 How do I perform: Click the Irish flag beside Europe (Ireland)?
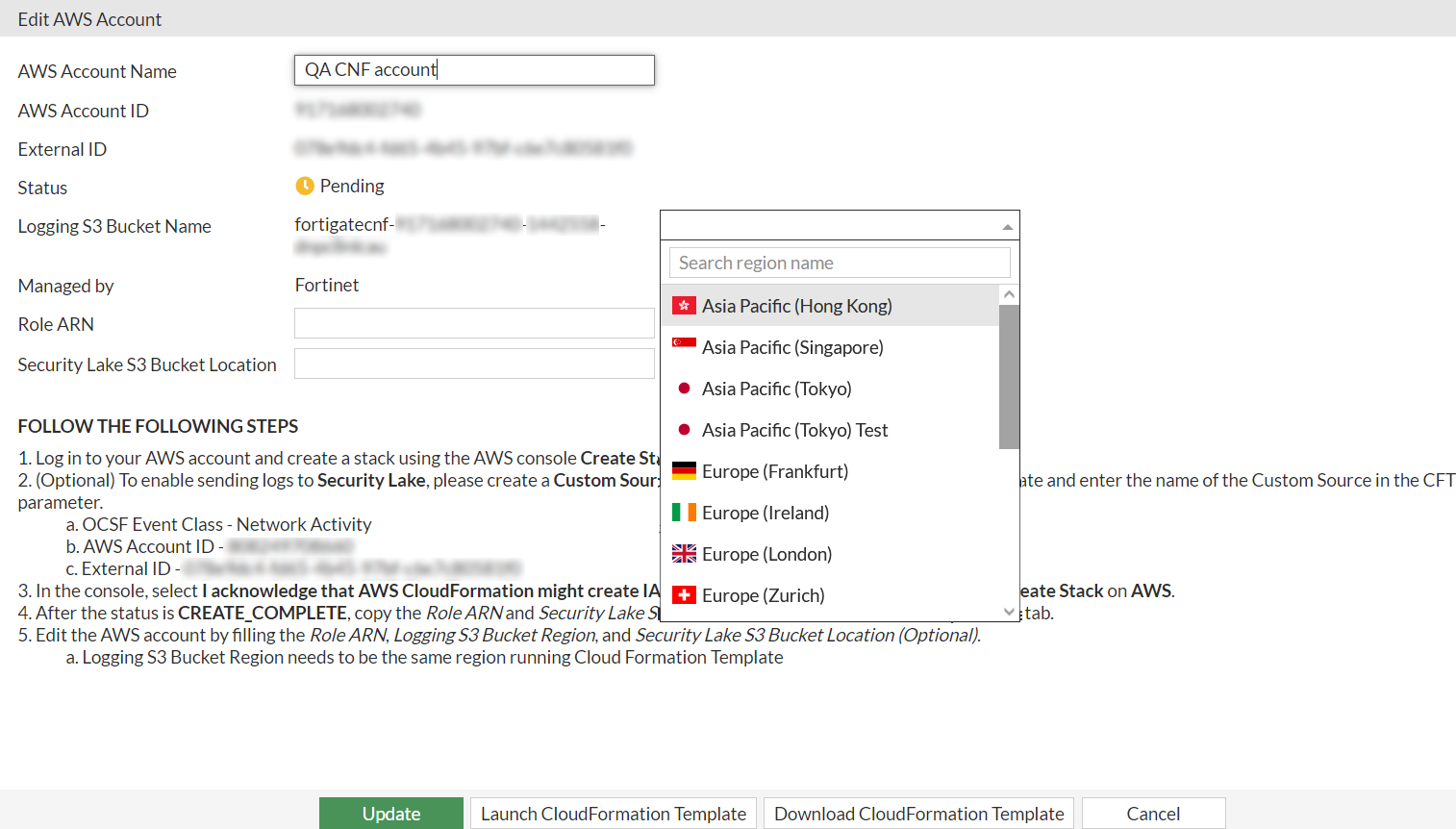[x=684, y=512]
